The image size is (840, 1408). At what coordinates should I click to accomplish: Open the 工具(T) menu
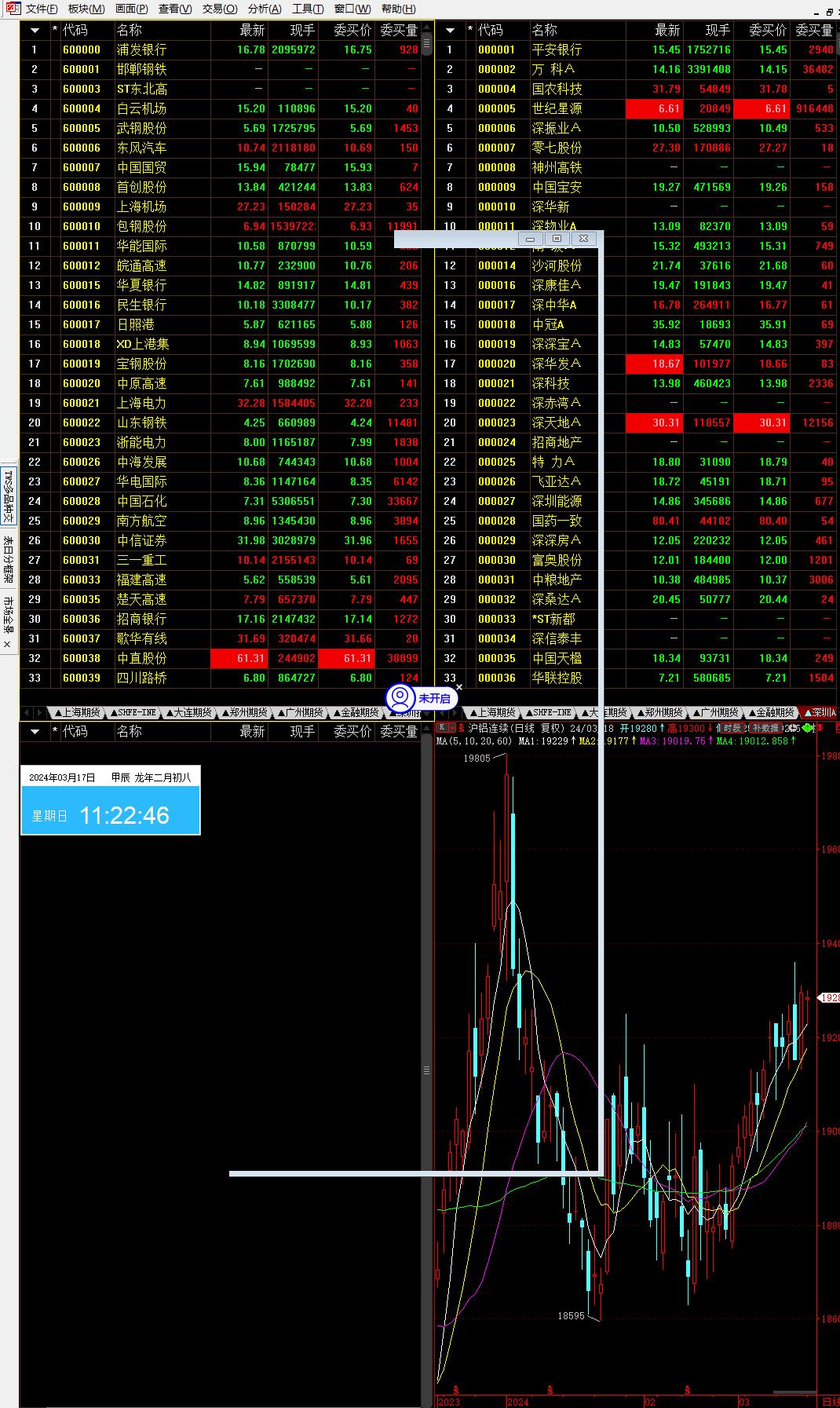(308, 9)
